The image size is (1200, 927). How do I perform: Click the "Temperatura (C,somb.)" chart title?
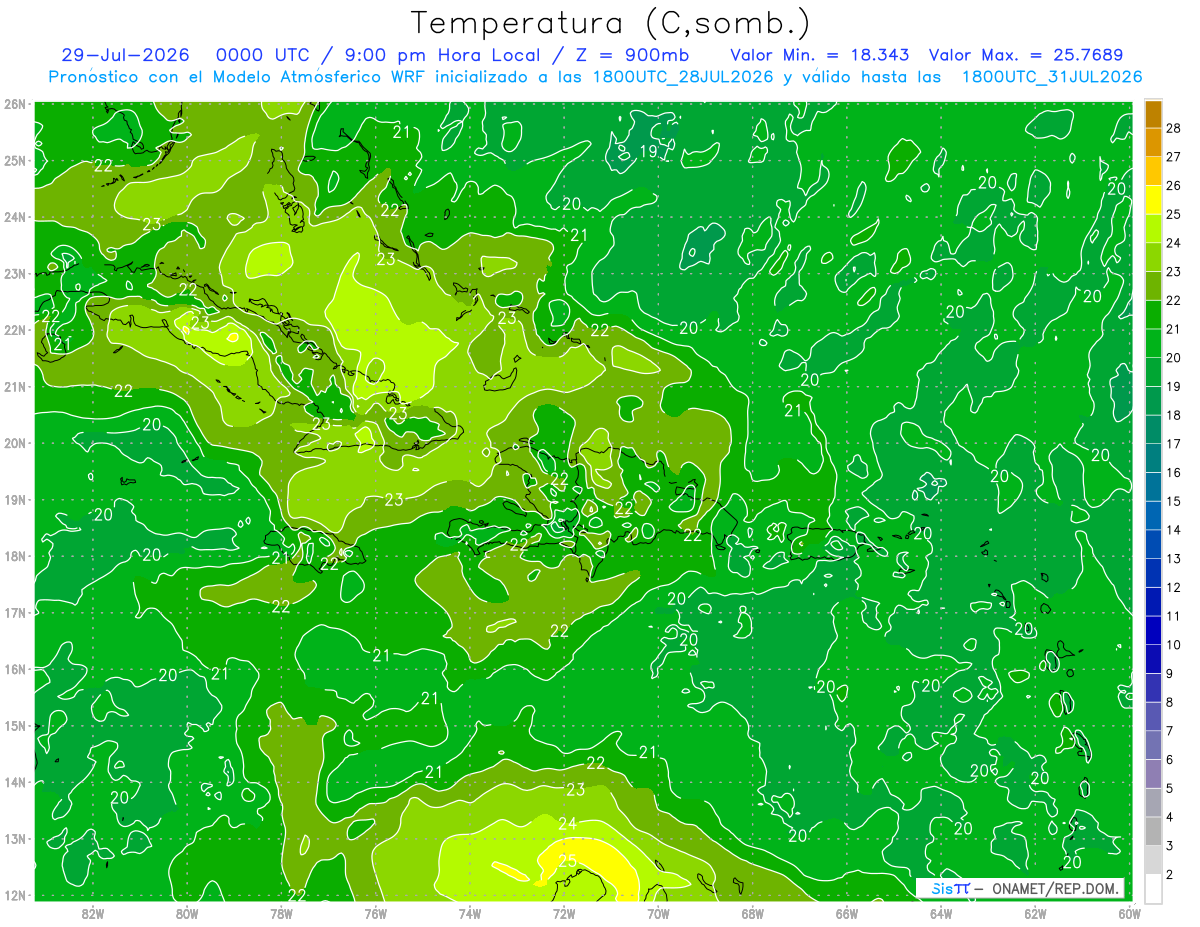point(612,24)
